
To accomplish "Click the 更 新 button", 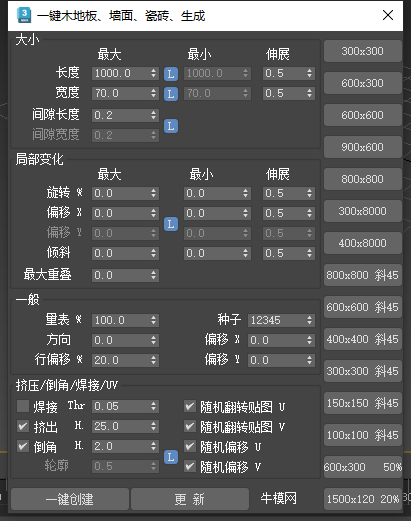I will click(x=190, y=499).
